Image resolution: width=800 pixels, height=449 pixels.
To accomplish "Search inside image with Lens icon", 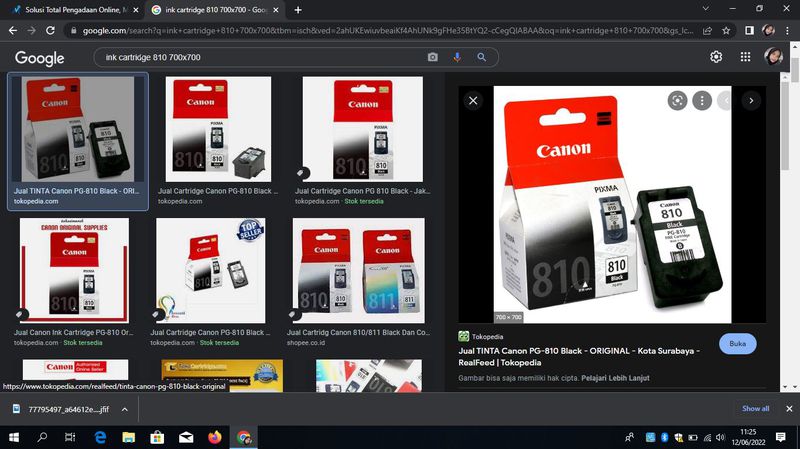I will 677,101.
